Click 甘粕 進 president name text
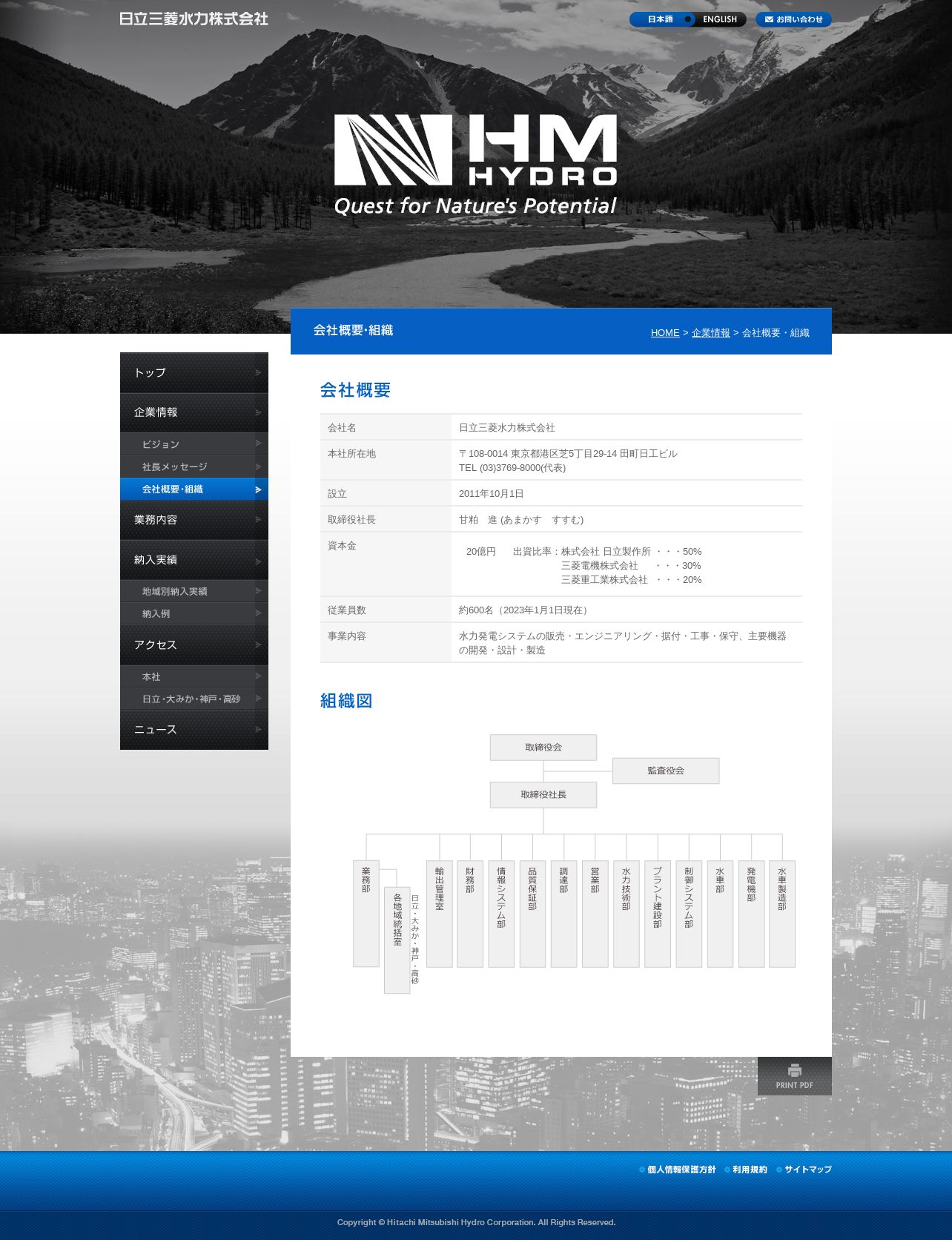Image resolution: width=952 pixels, height=1240 pixels. (521, 520)
